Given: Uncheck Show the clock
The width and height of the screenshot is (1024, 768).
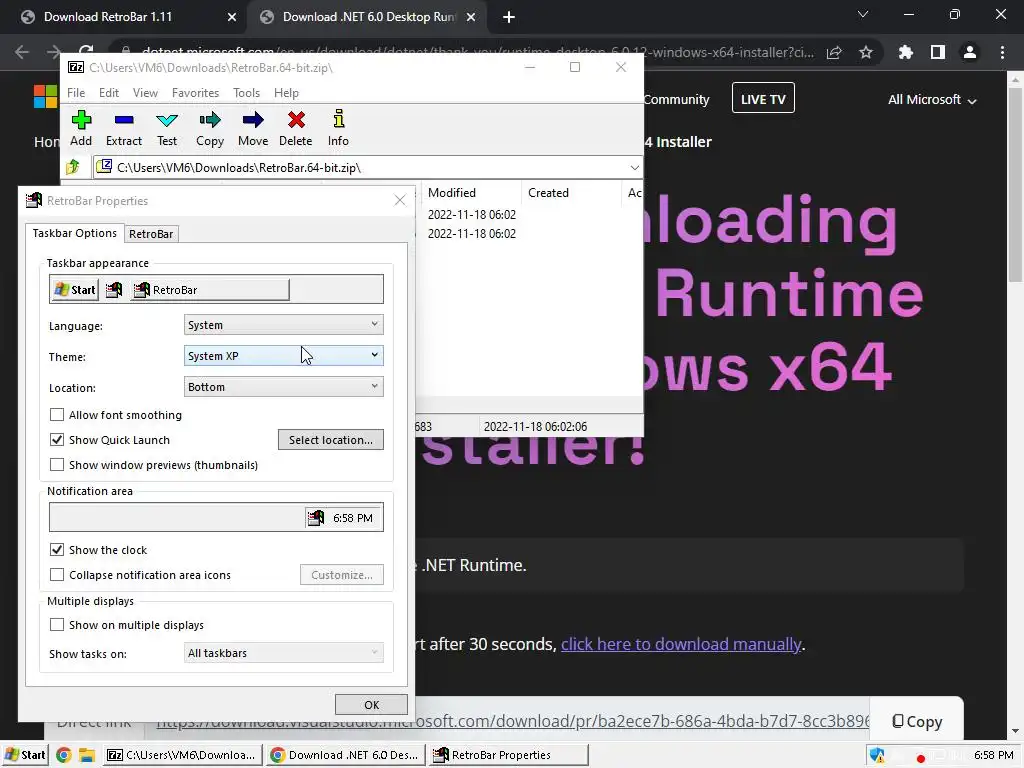Looking at the screenshot, I should pyautogui.click(x=57, y=549).
